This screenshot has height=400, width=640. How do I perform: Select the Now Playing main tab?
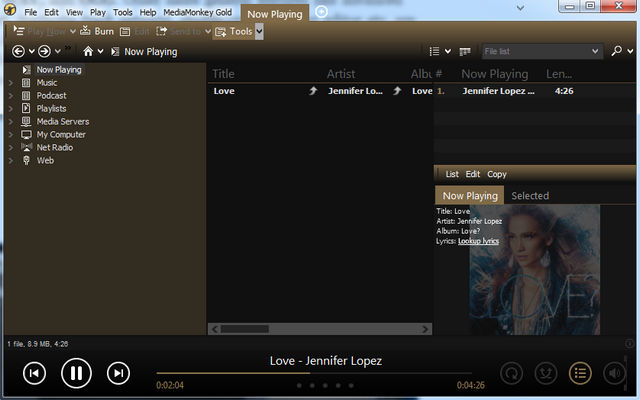pos(275,14)
